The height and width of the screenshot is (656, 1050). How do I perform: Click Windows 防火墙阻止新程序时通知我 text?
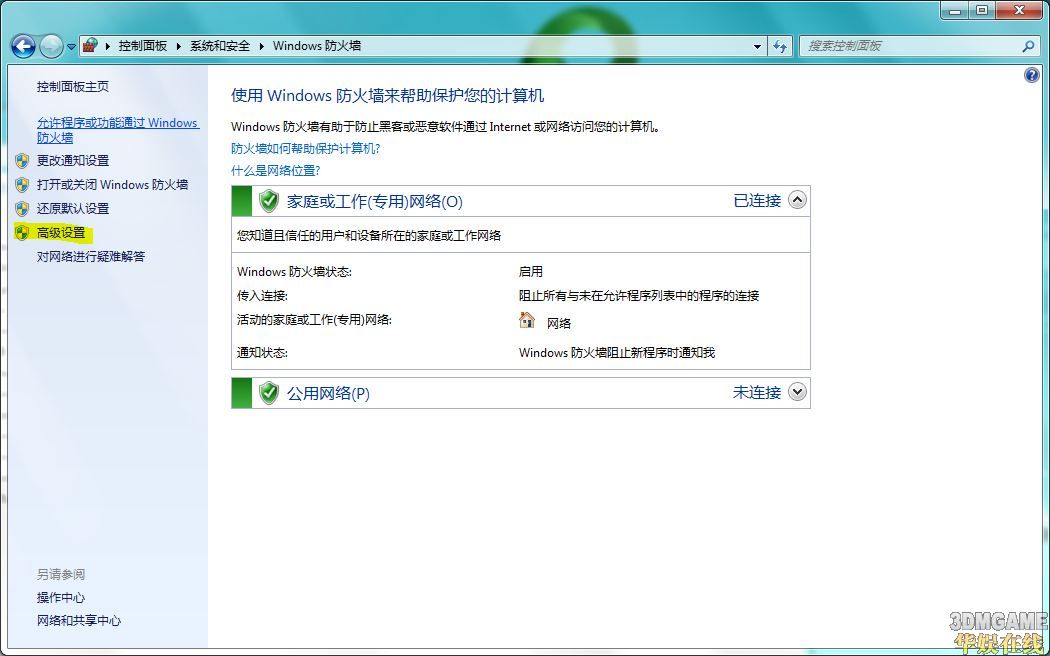pos(617,352)
